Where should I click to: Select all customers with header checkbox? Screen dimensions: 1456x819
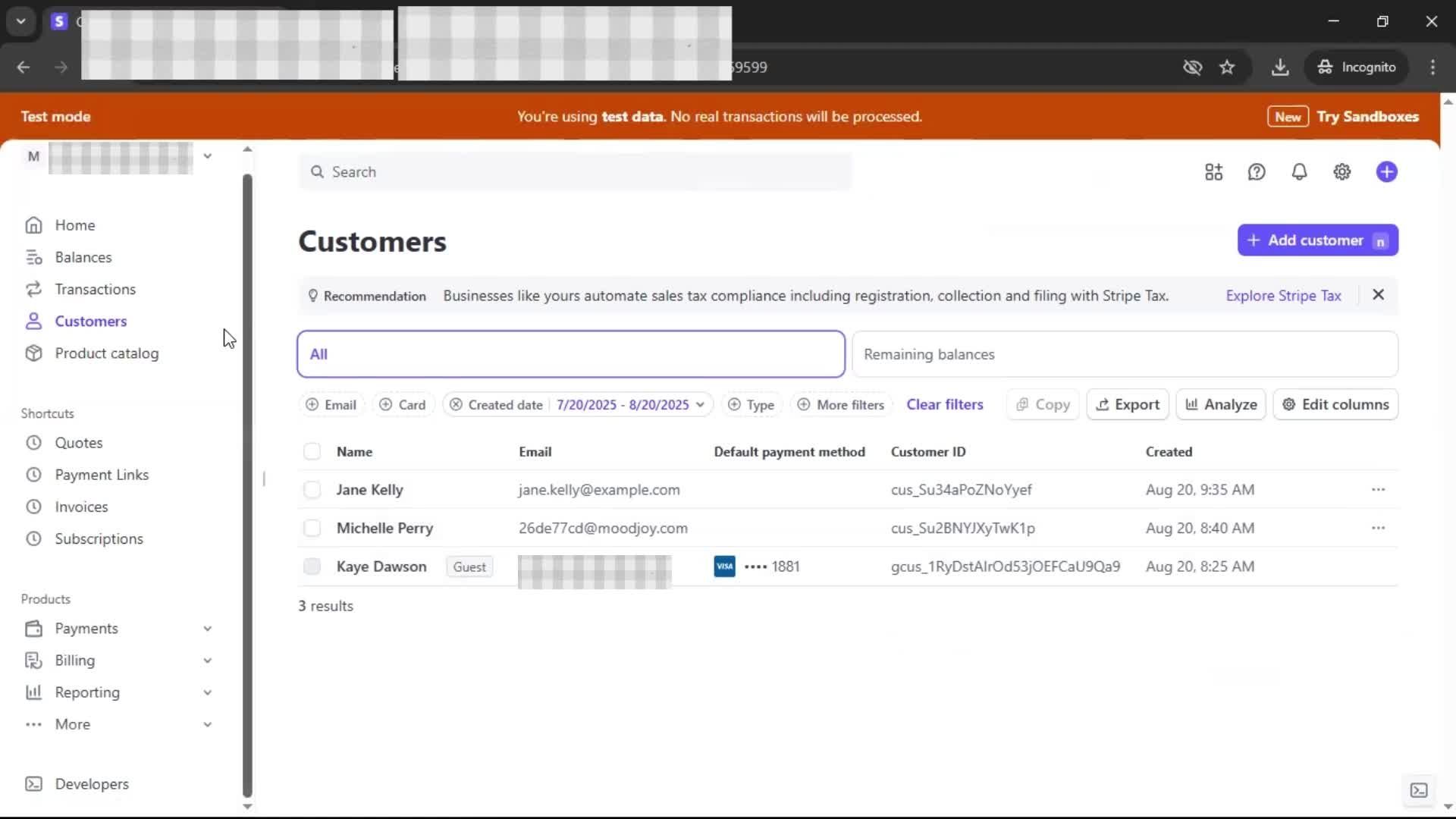coord(312,452)
